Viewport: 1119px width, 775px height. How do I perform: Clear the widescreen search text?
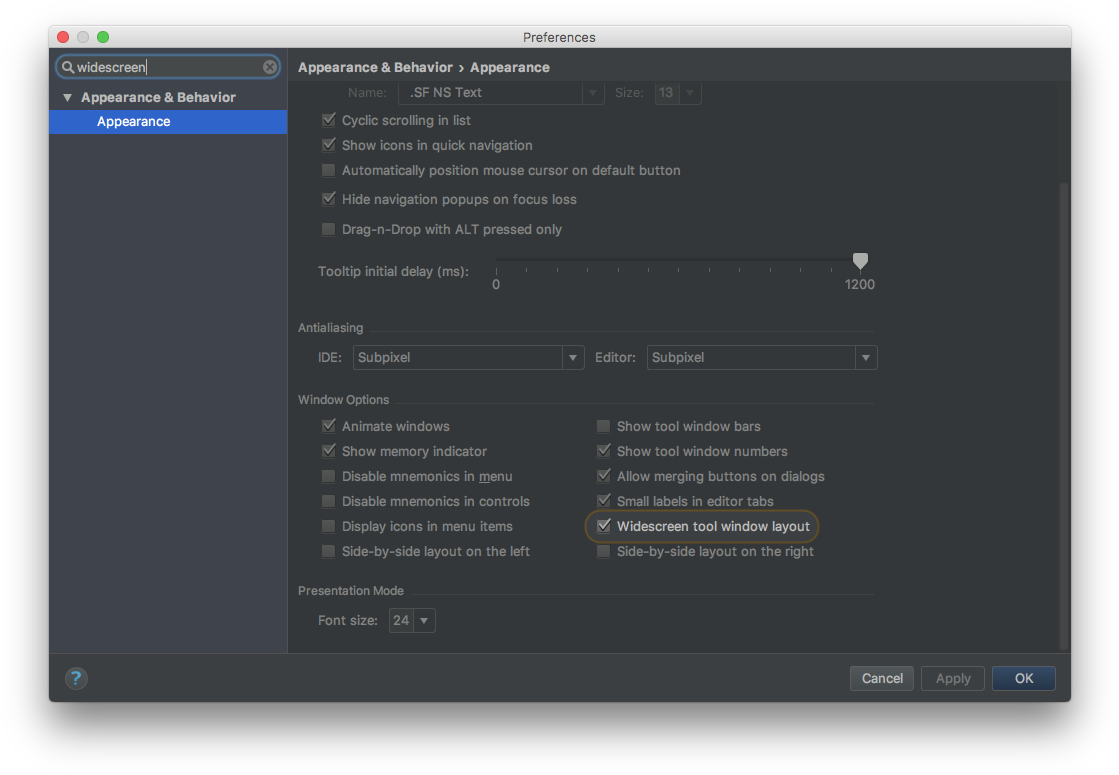point(269,66)
